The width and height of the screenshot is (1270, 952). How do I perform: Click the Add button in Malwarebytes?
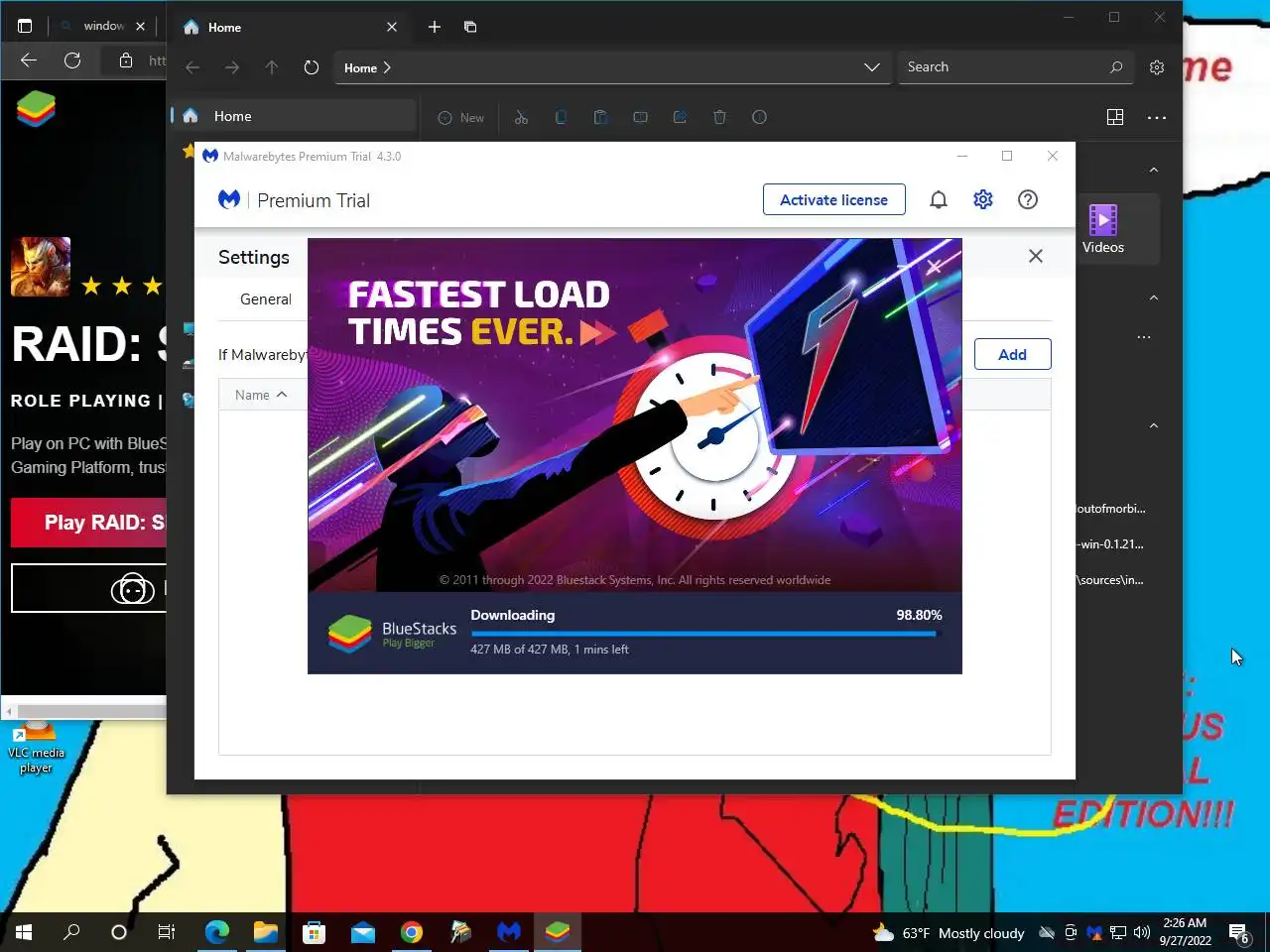pos(1012,354)
